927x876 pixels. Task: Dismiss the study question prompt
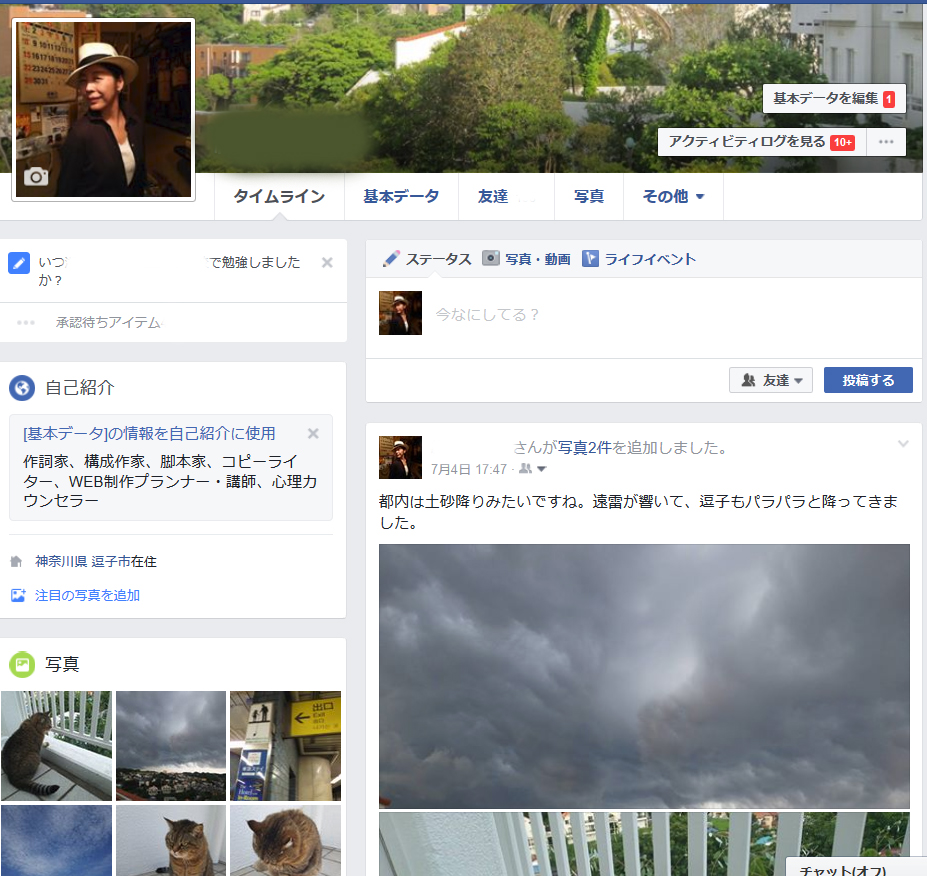click(327, 262)
